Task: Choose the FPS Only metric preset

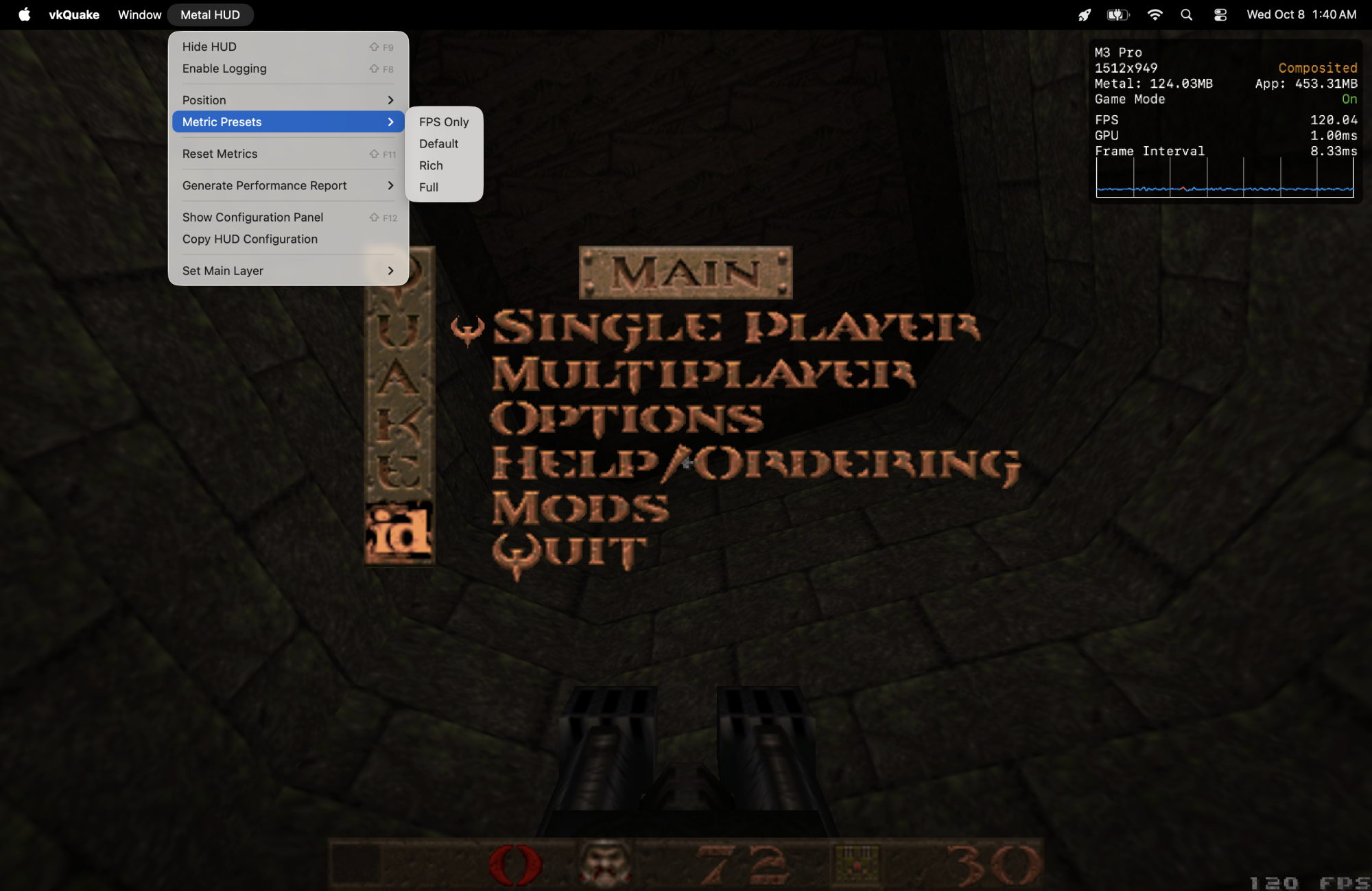Action: pos(444,122)
